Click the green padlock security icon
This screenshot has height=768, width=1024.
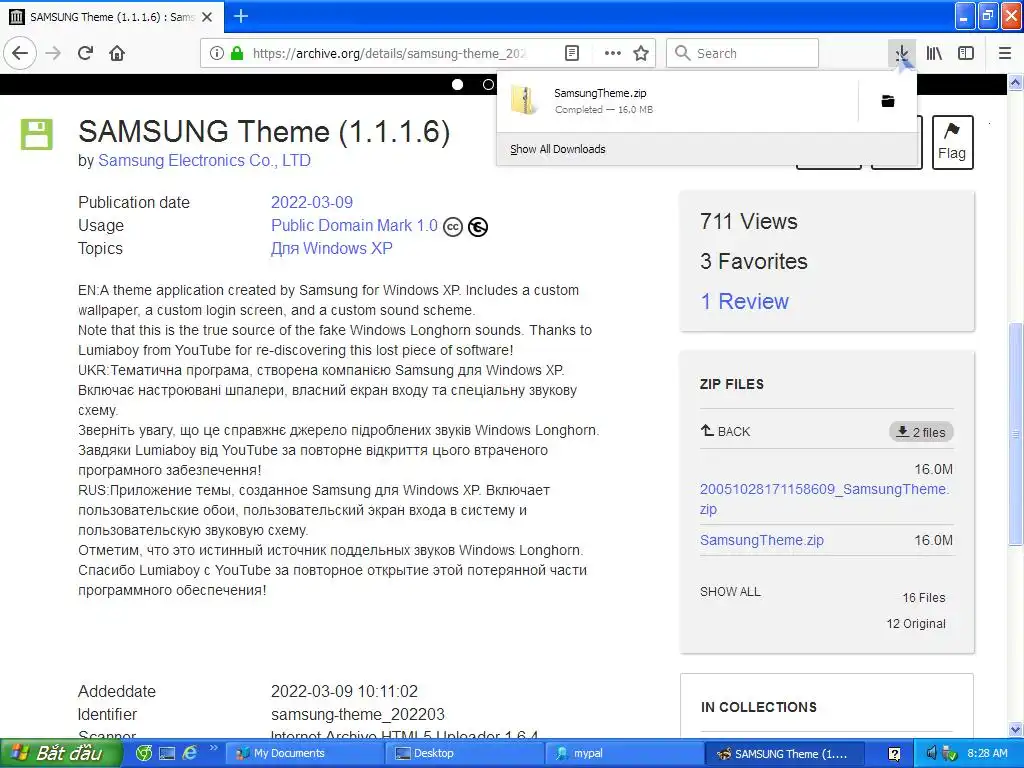pos(236,53)
